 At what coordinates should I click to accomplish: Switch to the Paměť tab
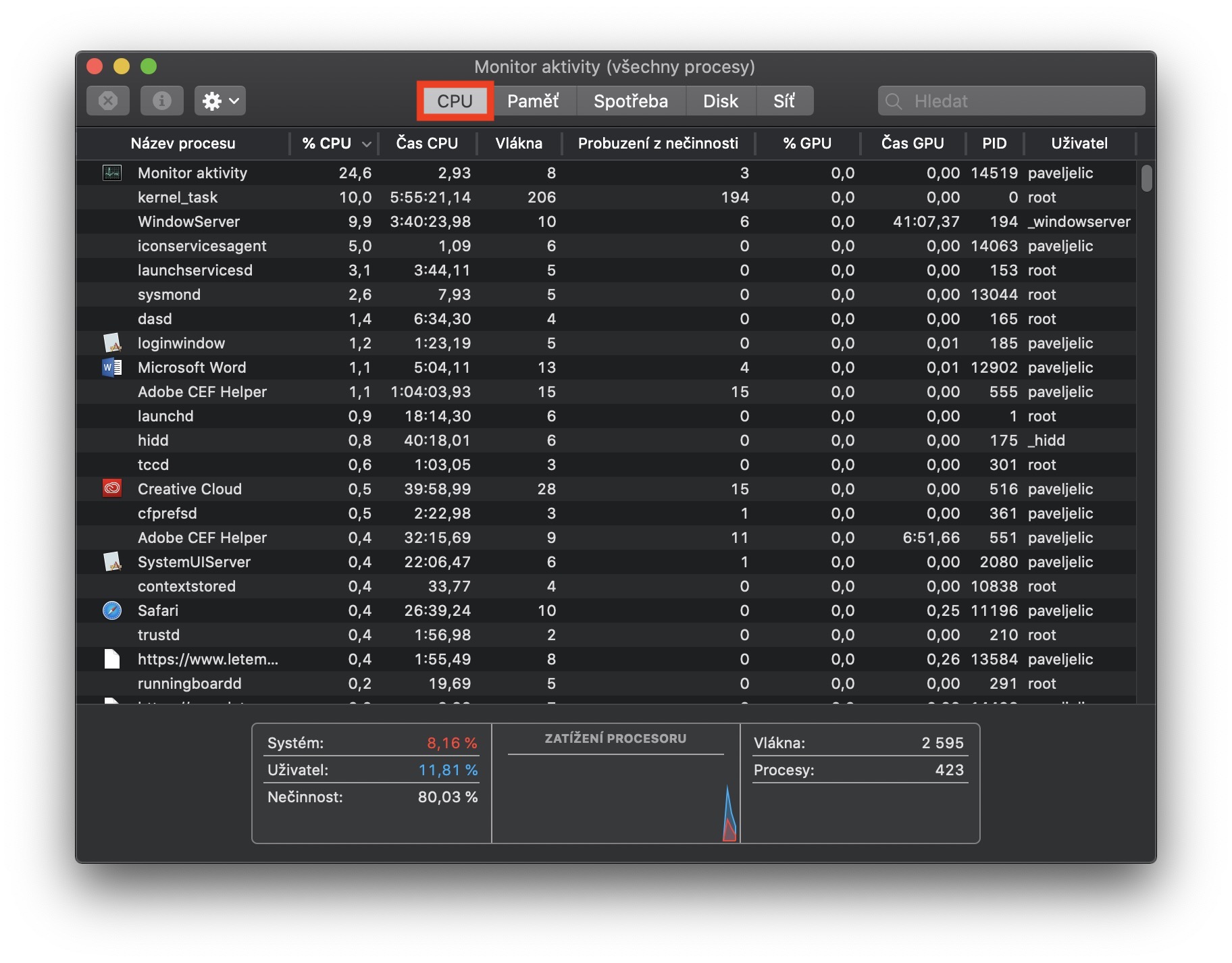533,101
